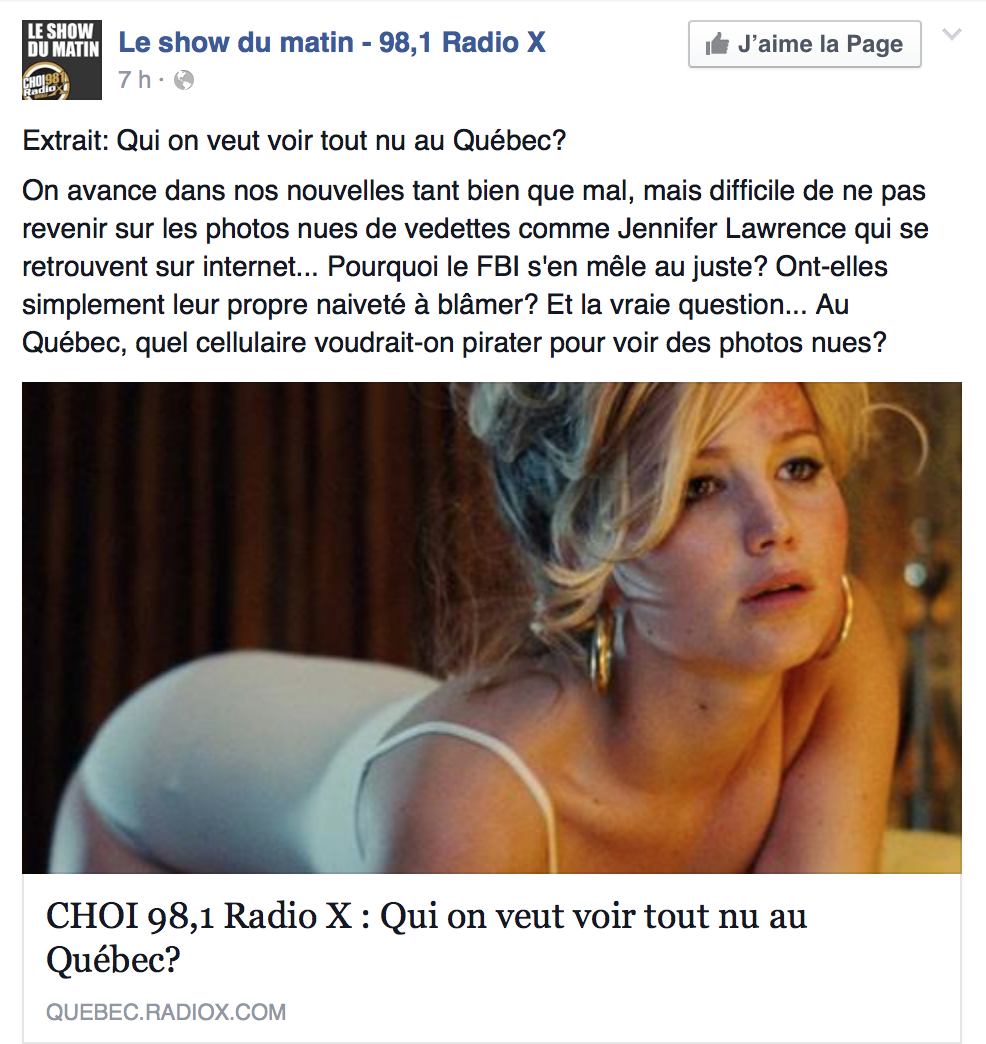Viewport: 986px width, 1044px height.
Task: Click the 'Extrait: Qui on veut voir tout nu' line
Action: pyautogui.click(x=294, y=140)
